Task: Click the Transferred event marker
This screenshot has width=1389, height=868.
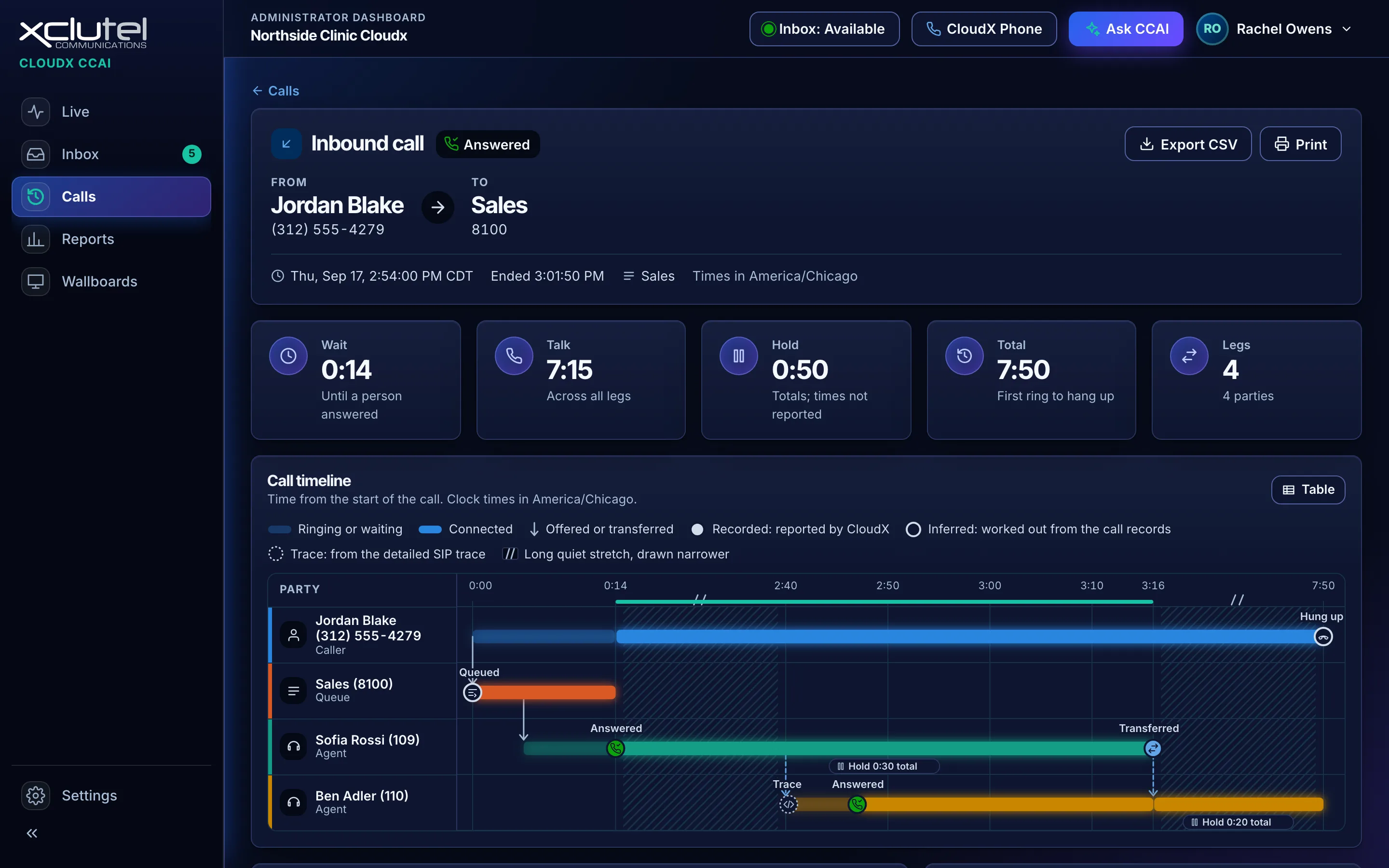Action: pyautogui.click(x=1153, y=748)
